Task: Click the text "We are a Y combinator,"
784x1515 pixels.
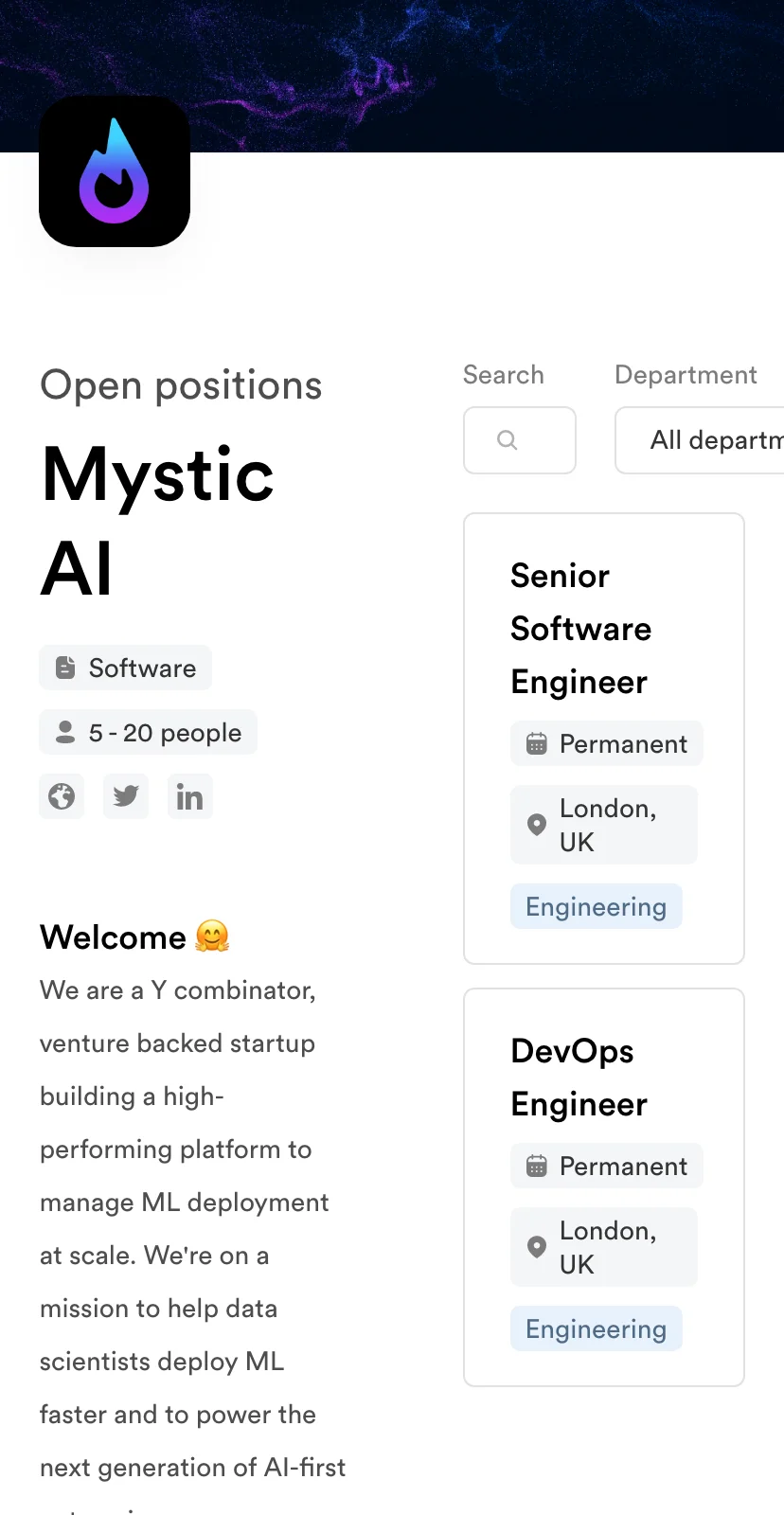Action: tap(178, 990)
